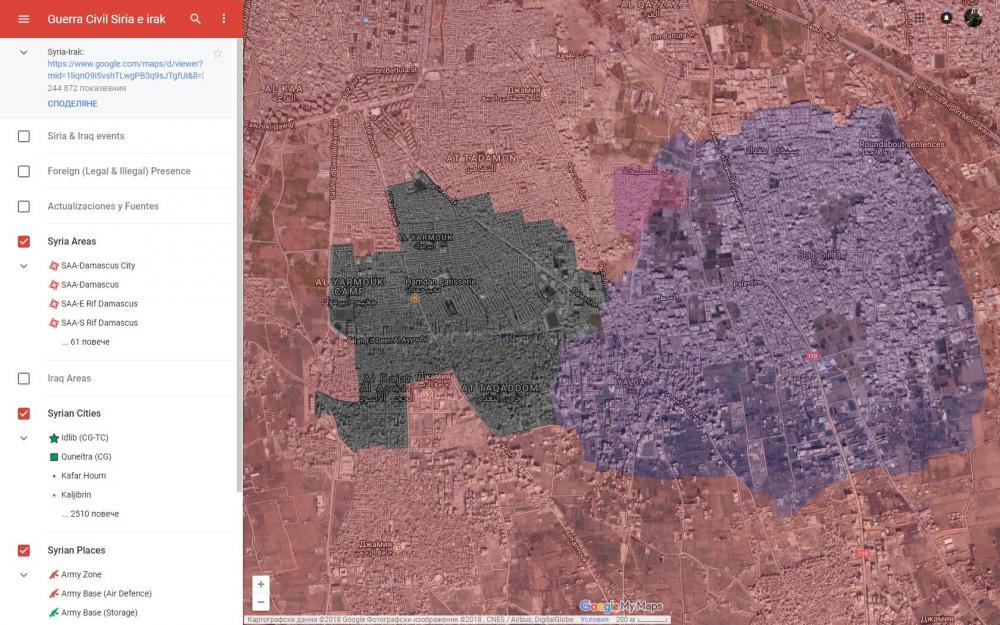
Task: Open Google apps grid
Action: pos(919,17)
